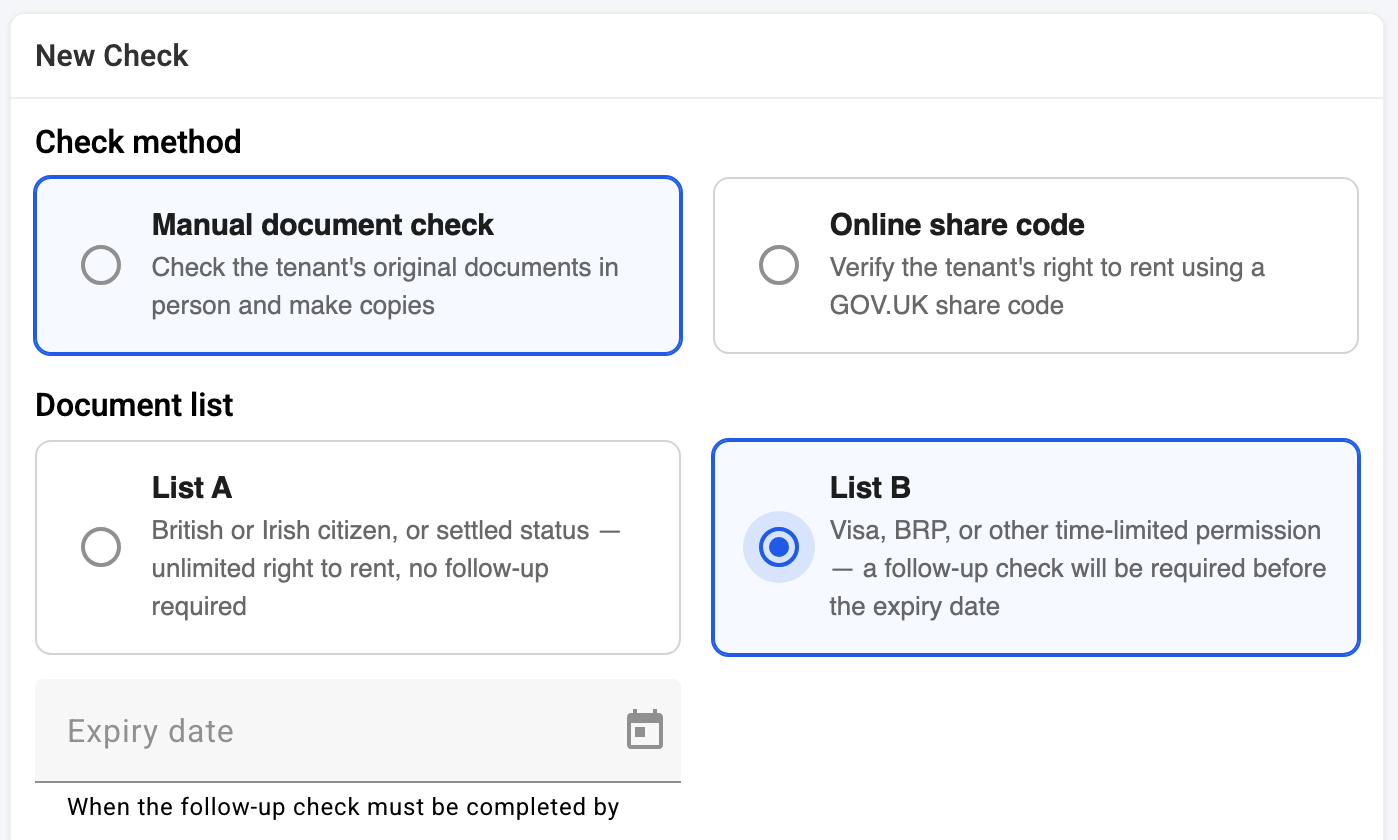Click 'Visa, BRP, or other time-limited' description
The image size is (1398, 840).
[x=1078, y=568]
